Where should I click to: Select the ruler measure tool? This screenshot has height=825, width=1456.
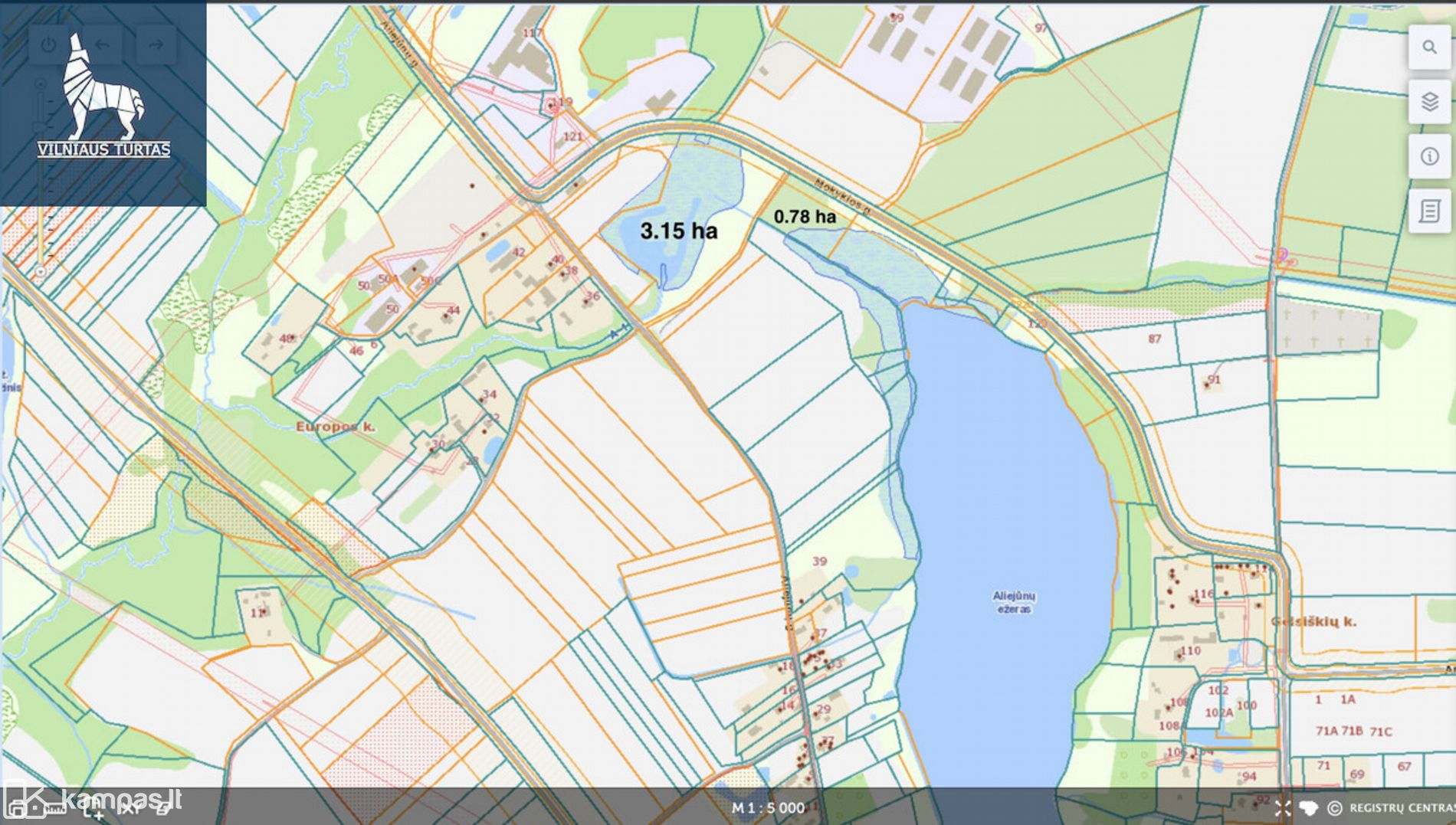pos(55,808)
